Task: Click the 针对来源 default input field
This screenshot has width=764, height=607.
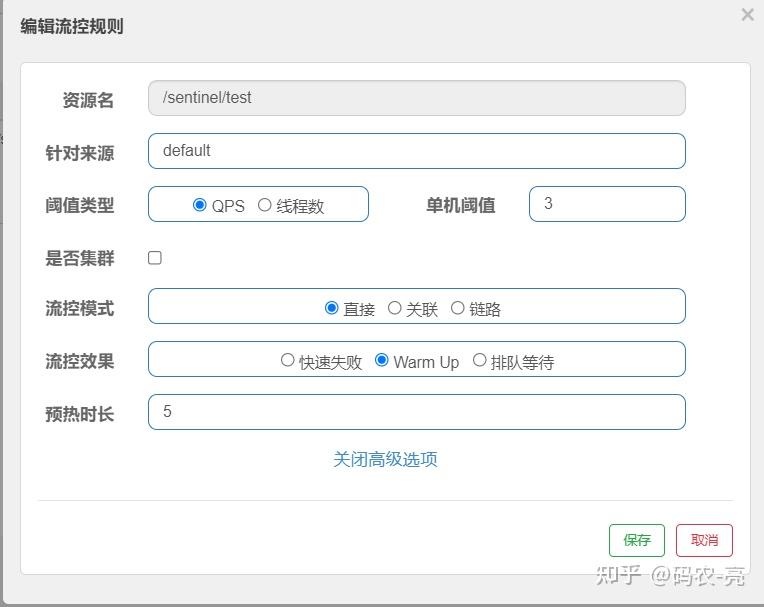Action: pos(417,151)
